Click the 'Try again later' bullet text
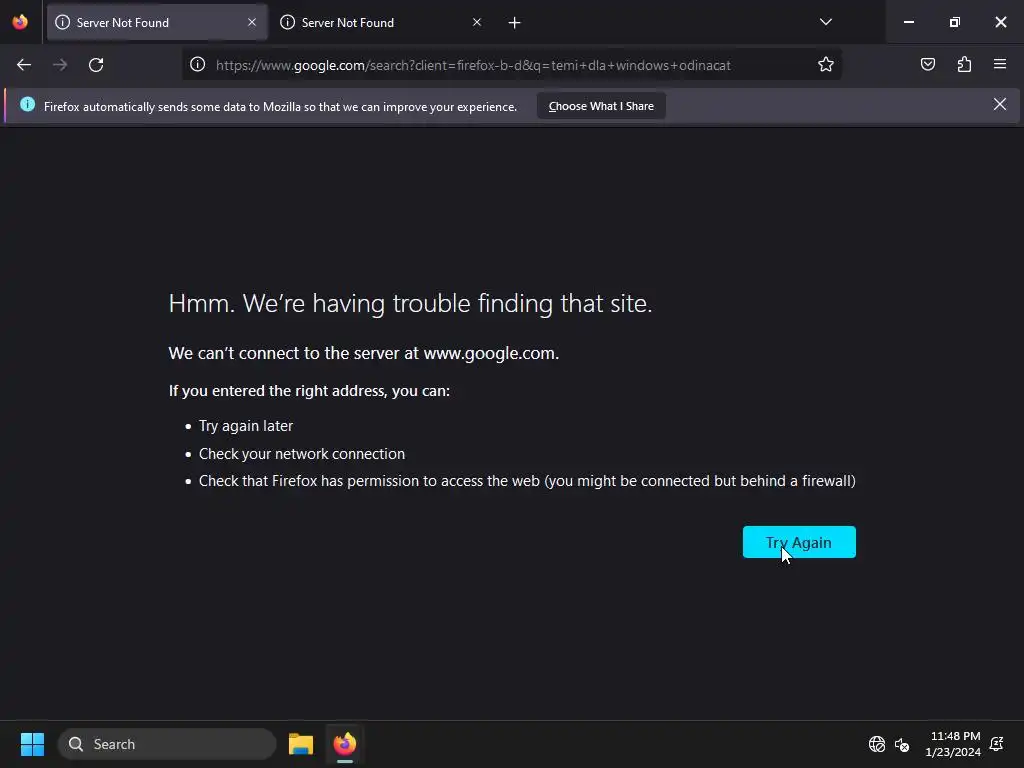The height and width of the screenshot is (768, 1024). coord(246,426)
